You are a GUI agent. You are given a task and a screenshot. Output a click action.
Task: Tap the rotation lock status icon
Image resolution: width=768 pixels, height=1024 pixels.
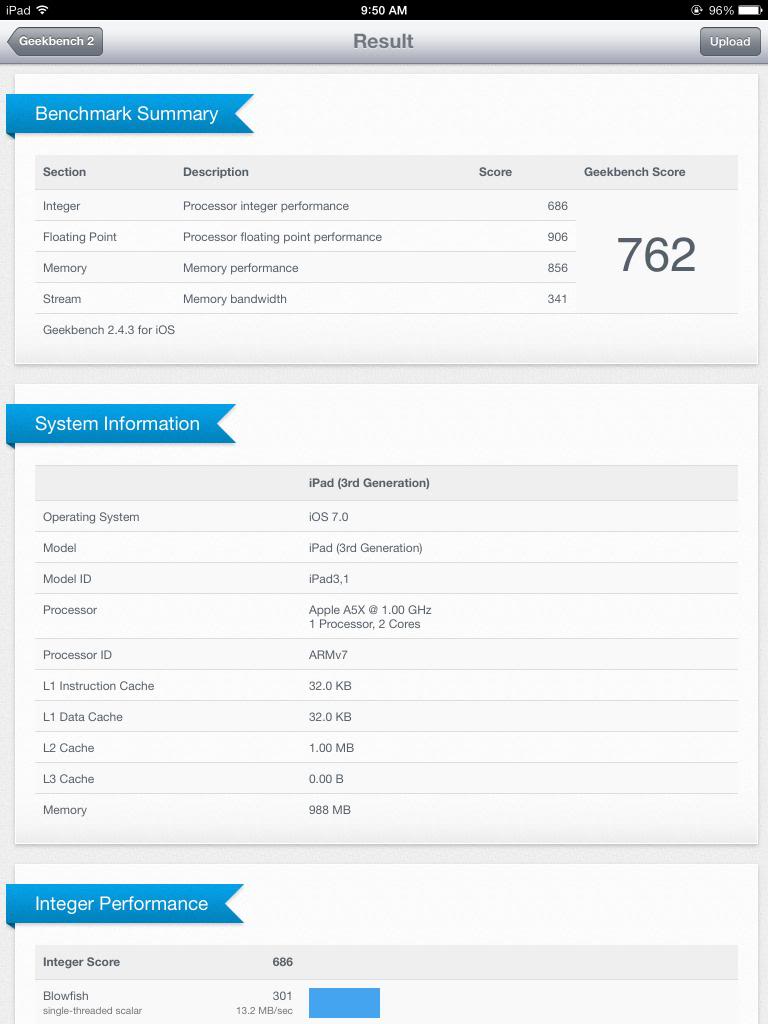pyautogui.click(x=697, y=10)
